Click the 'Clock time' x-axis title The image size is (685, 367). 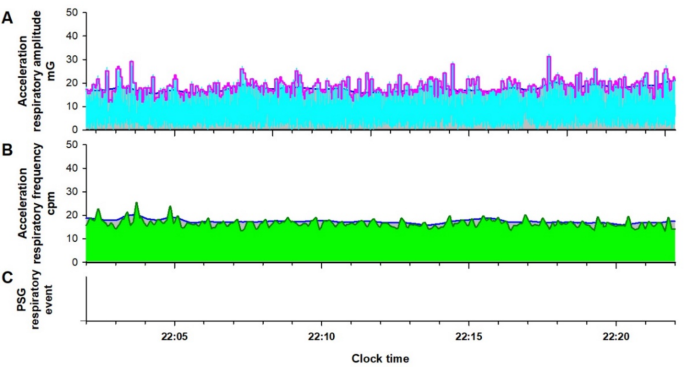pos(381,359)
